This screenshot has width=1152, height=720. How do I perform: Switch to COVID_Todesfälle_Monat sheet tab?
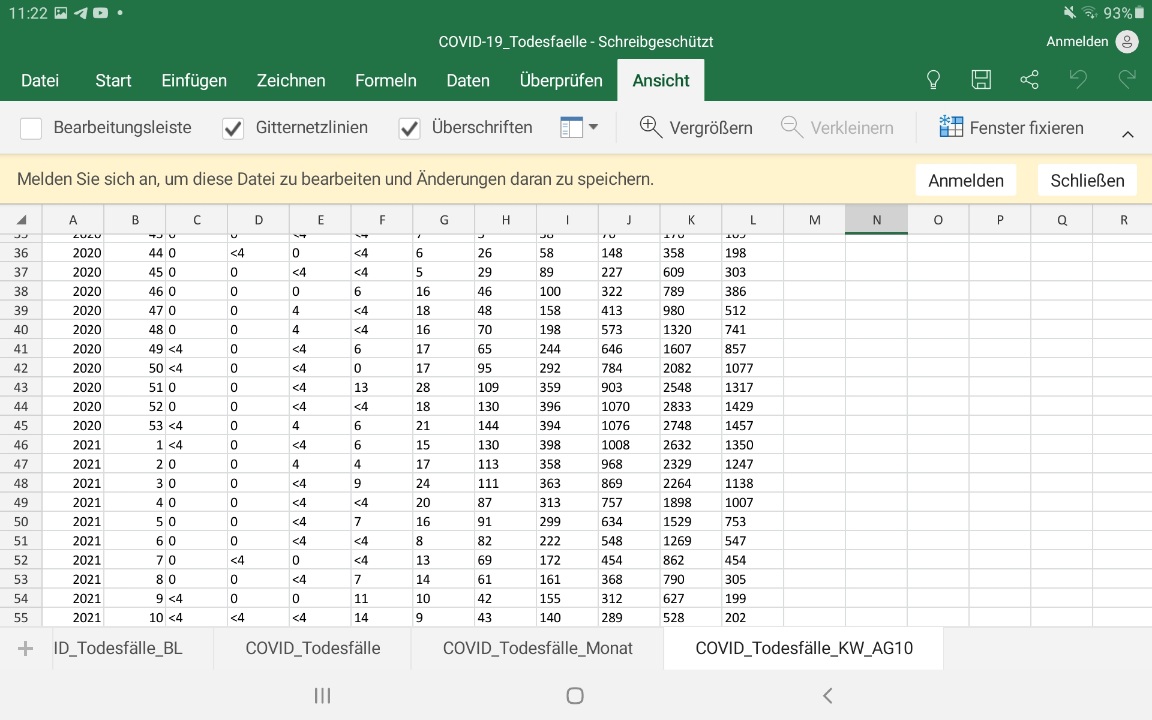click(537, 648)
